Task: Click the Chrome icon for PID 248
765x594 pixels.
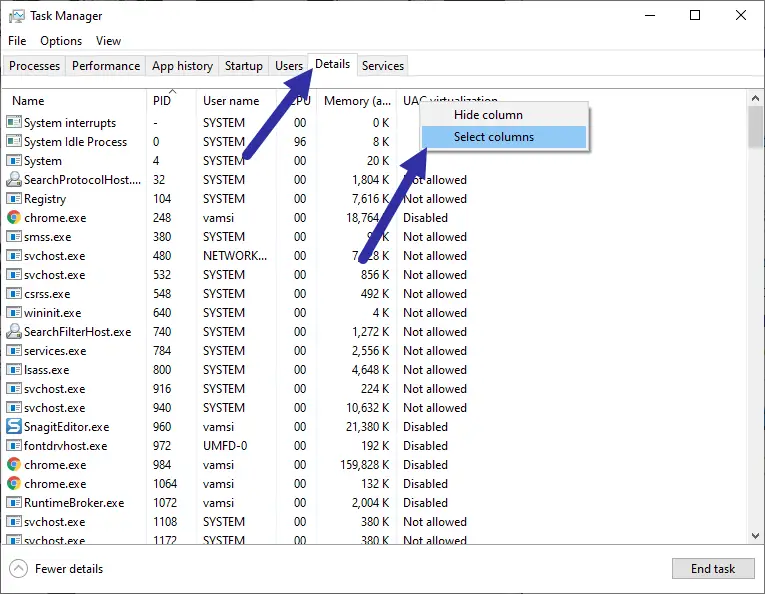Action: (14, 217)
